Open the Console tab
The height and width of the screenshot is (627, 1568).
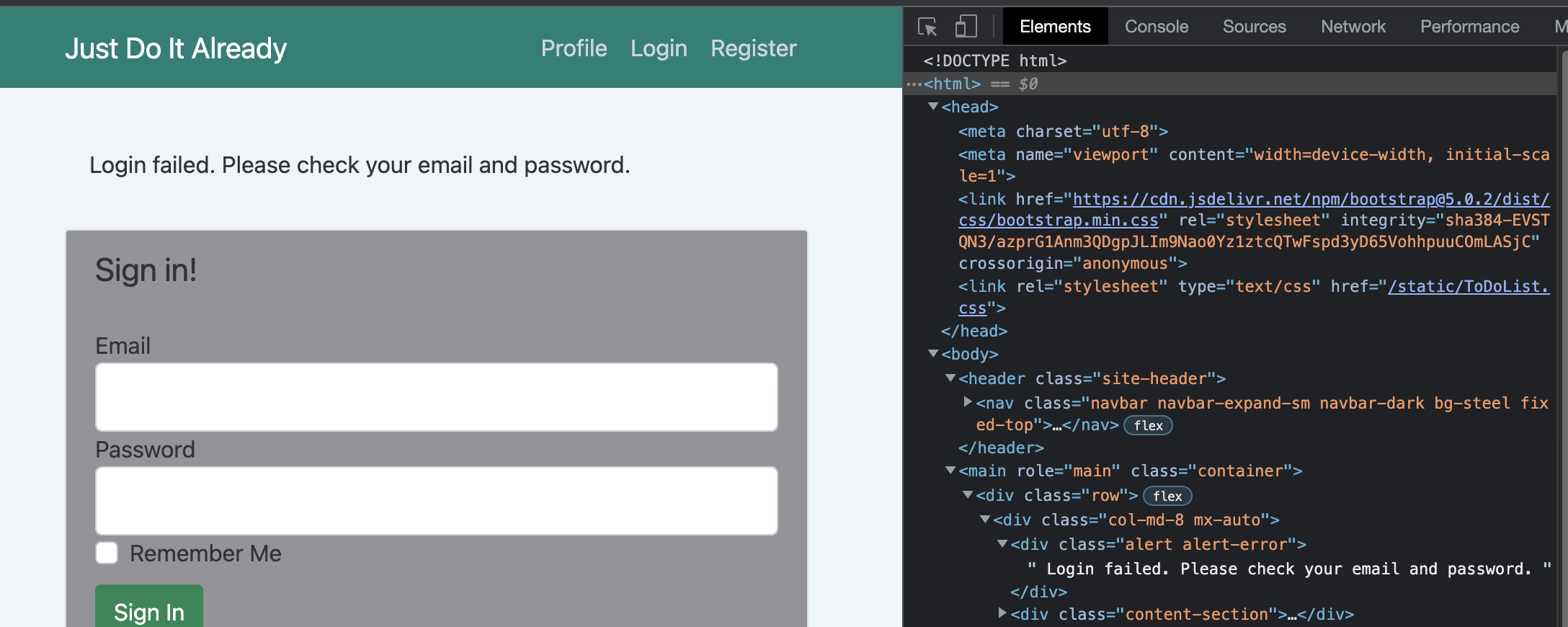point(1157,27)
